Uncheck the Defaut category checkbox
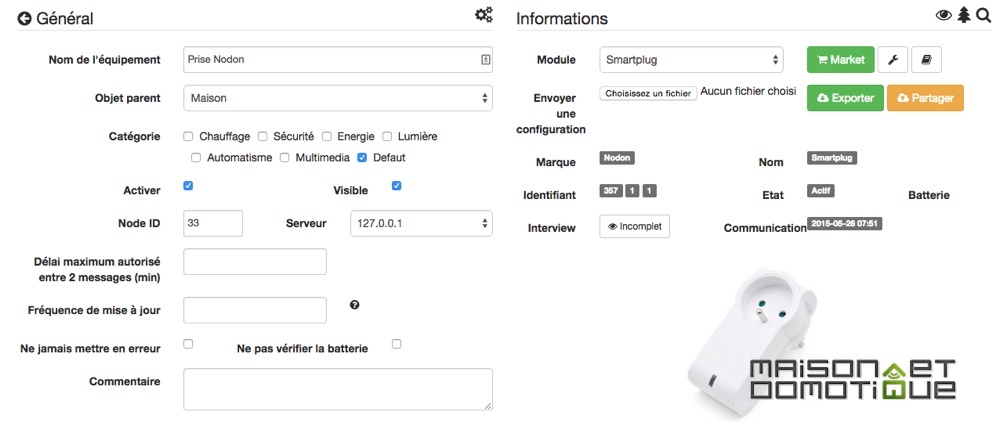This screenshot has height=434, width=1000. point(362,157)
